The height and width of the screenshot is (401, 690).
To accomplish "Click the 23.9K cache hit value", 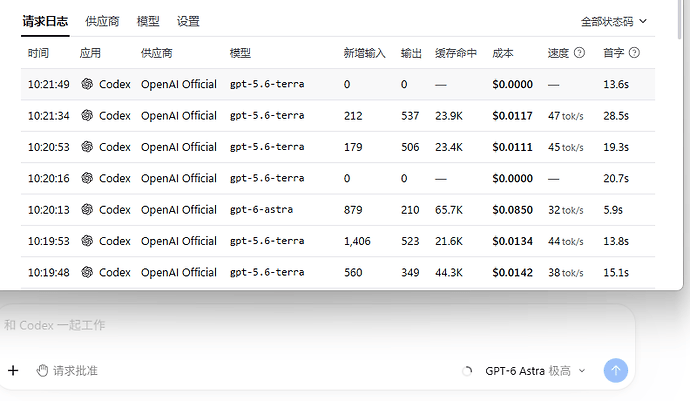I will (x=449, y=116).
